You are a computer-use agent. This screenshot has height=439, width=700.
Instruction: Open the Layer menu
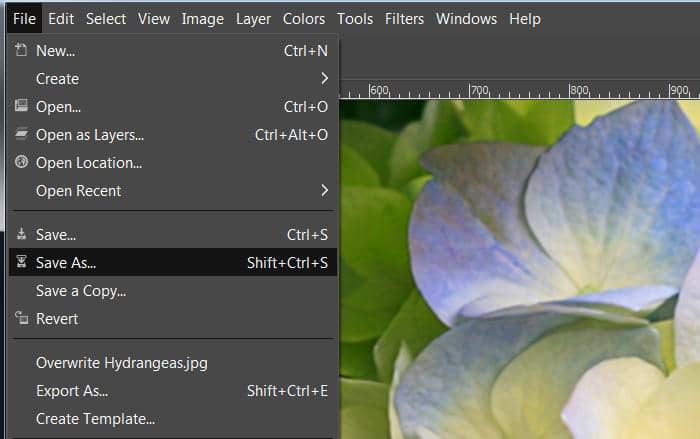pos(253,19)
